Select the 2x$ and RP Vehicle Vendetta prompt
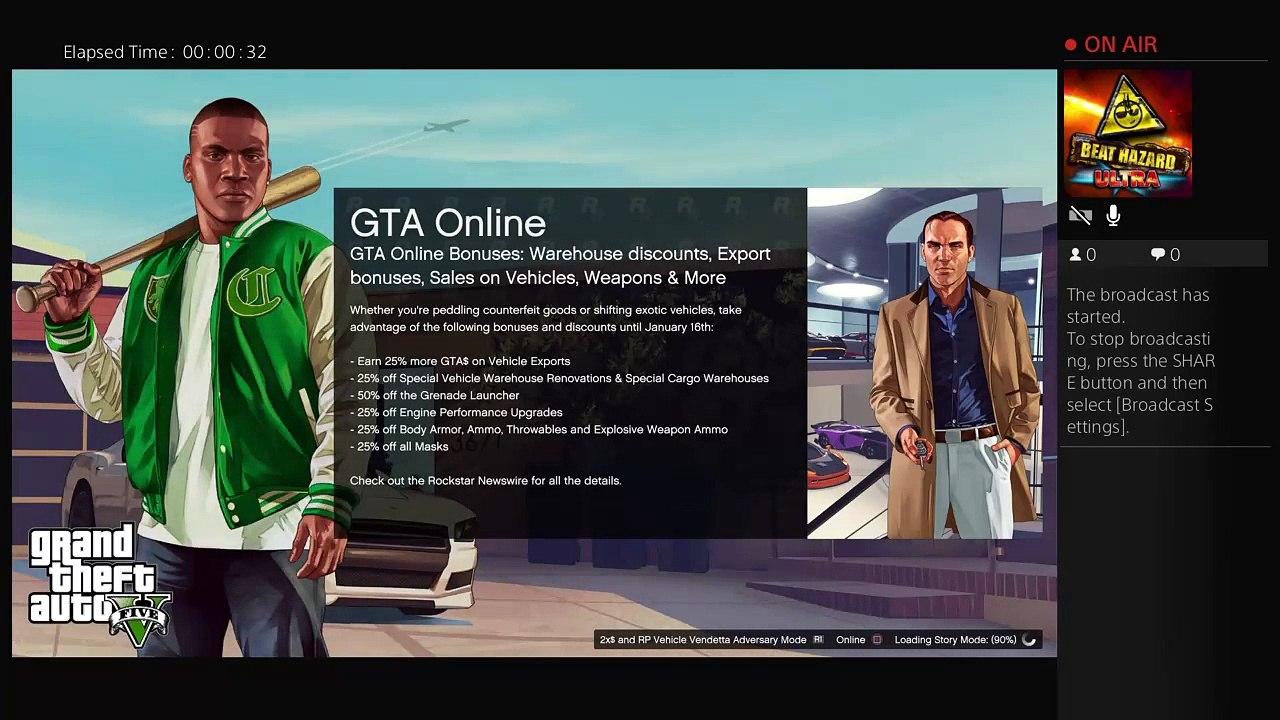The width and height of the screenshot is (1280, 720). 703,640
